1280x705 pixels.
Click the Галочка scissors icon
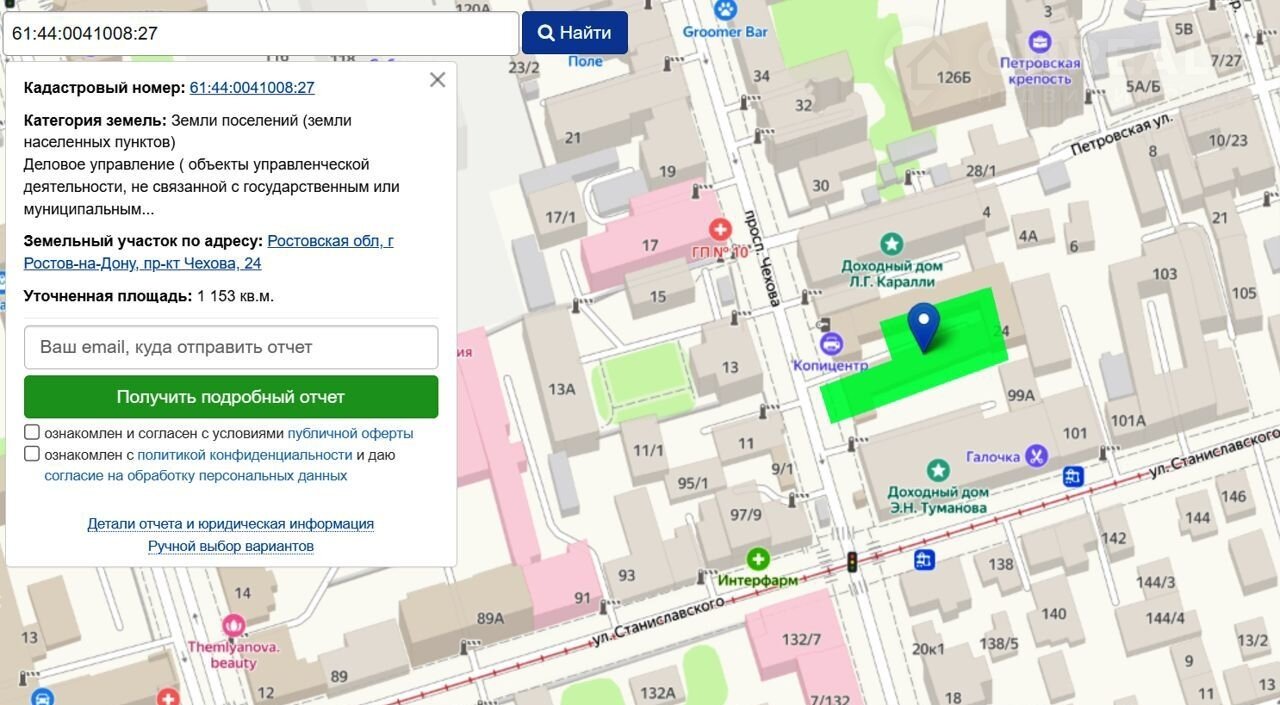[1037, 456]
